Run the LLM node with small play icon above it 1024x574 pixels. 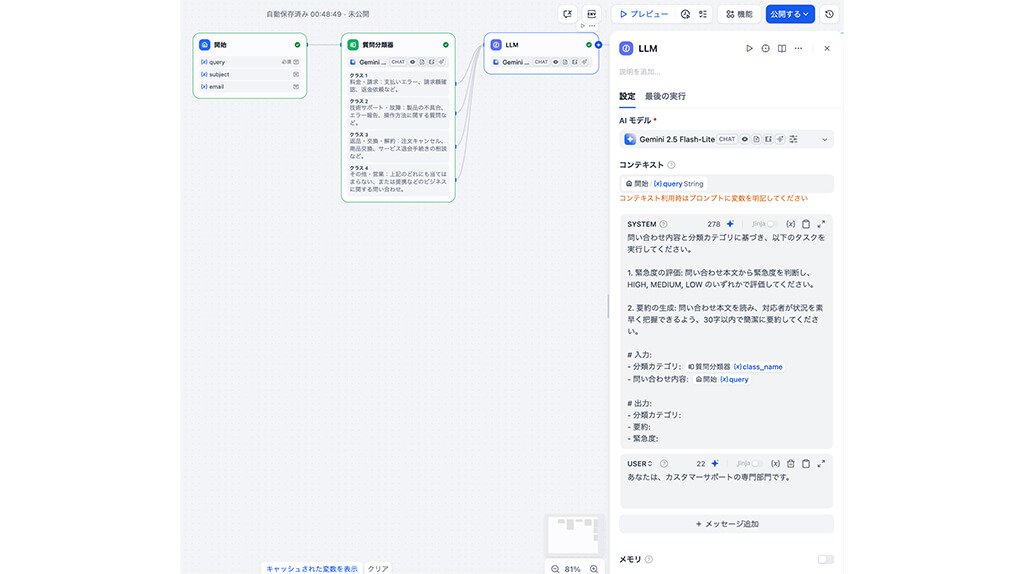[x=583, y=26]
